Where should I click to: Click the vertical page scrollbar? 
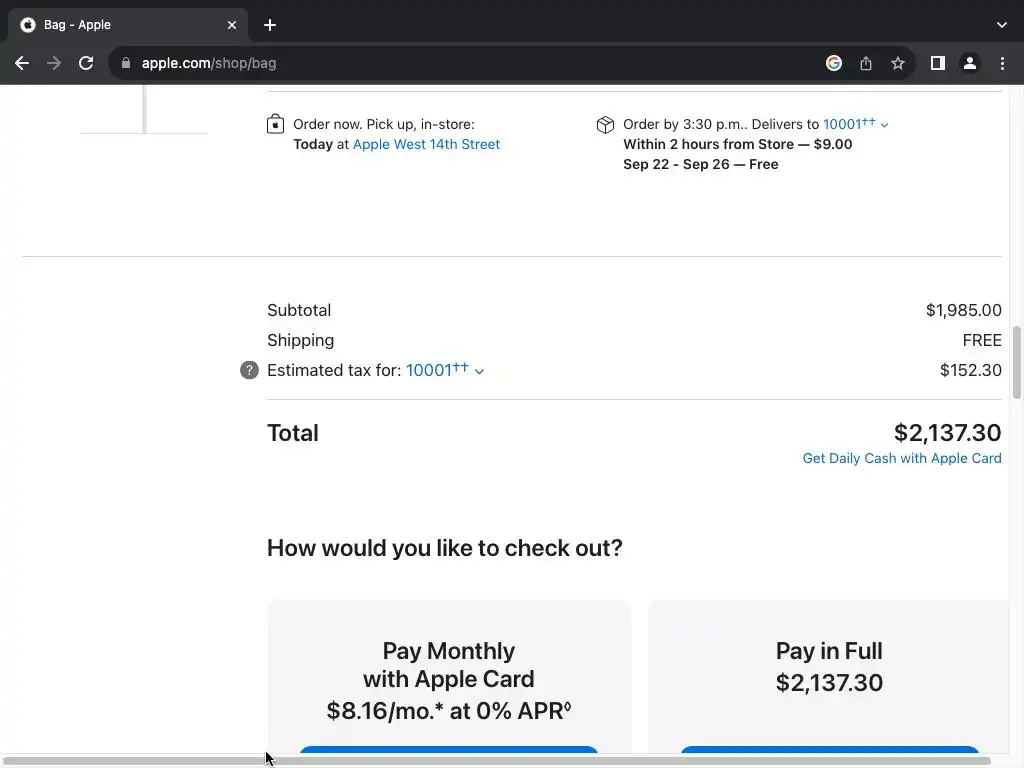pos(1017,362)
